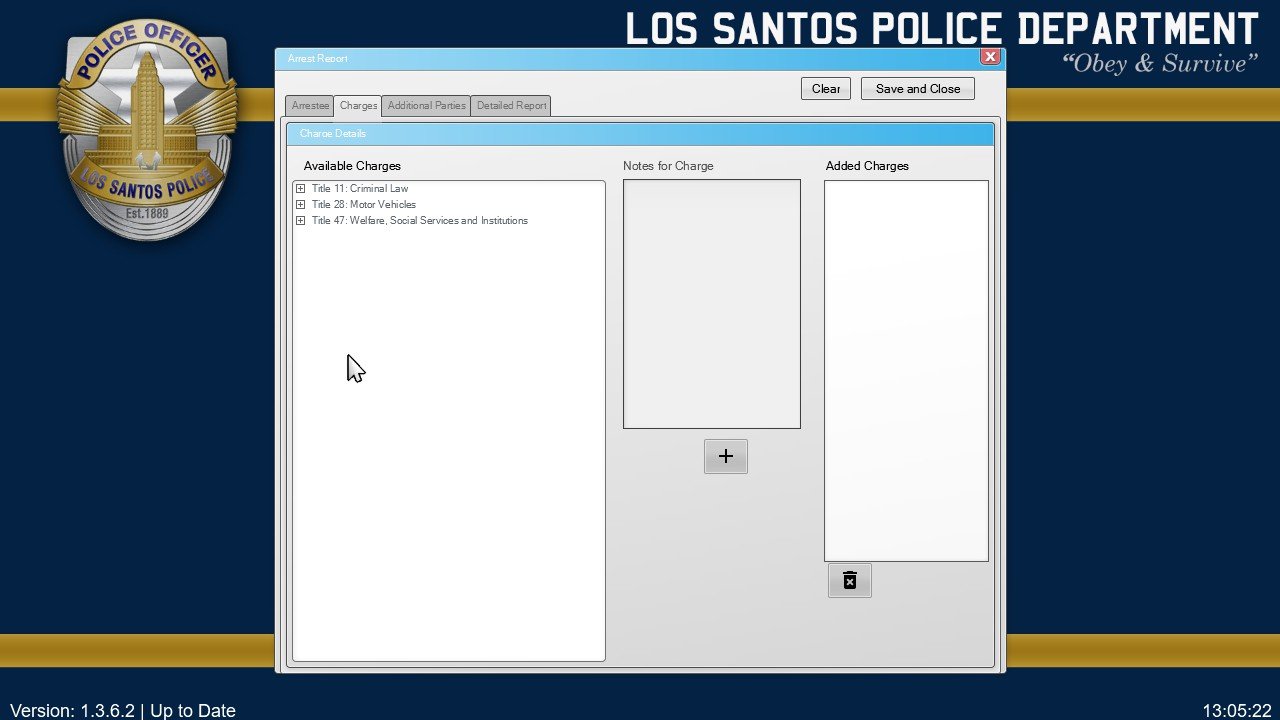This screenshot has width=1280, height=720.
Task: Switch to the Arrestee tab
Action: [x=310, y=106]
